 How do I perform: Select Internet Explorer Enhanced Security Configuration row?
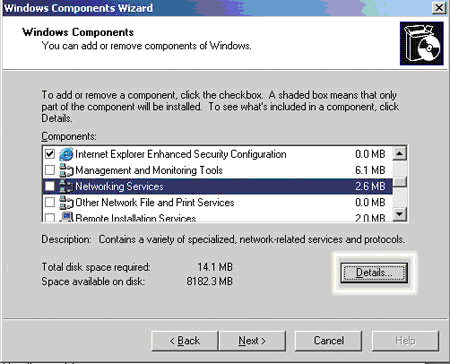click(x=217, y=154)
